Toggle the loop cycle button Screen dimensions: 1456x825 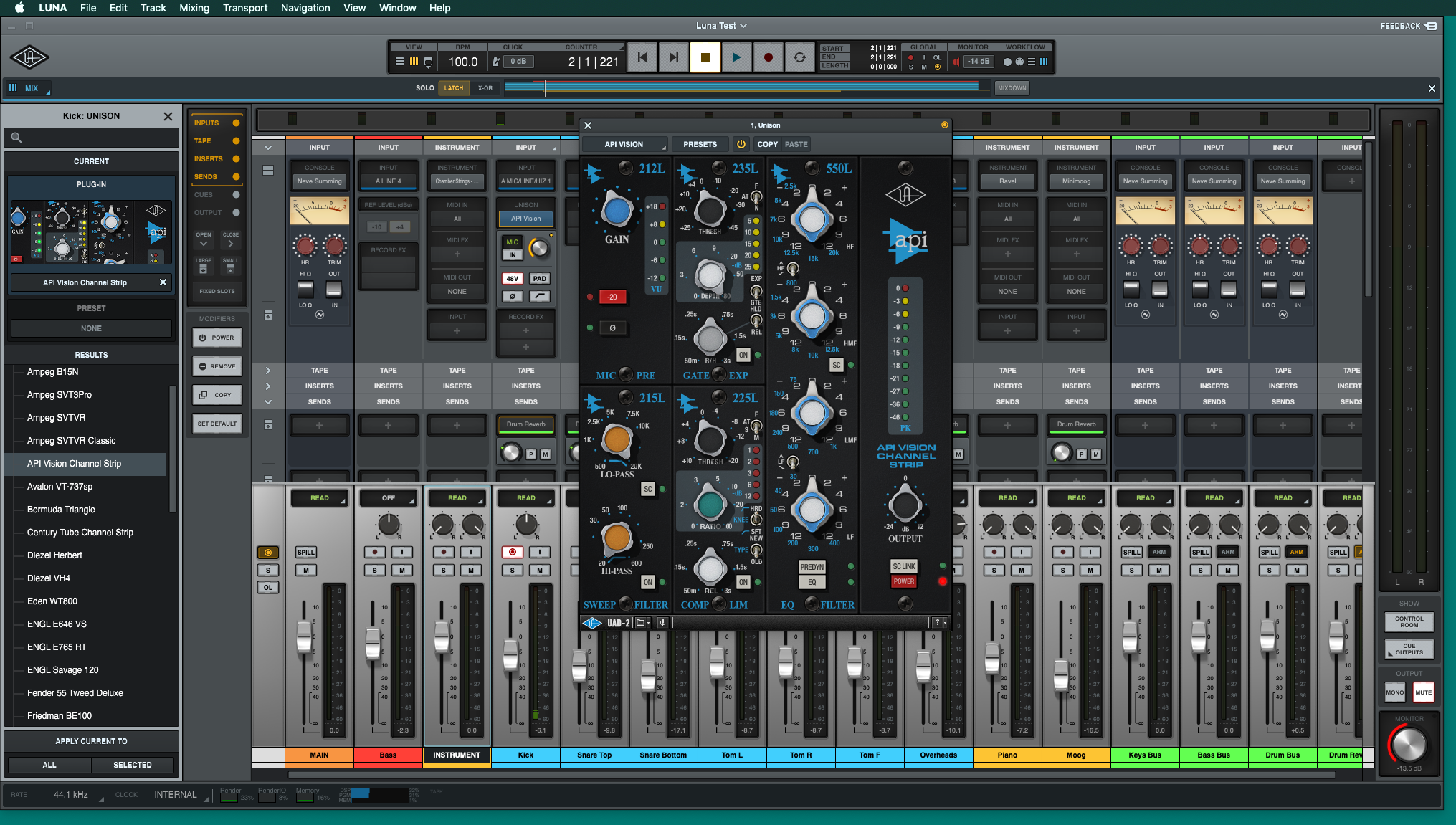pos(799,57)
